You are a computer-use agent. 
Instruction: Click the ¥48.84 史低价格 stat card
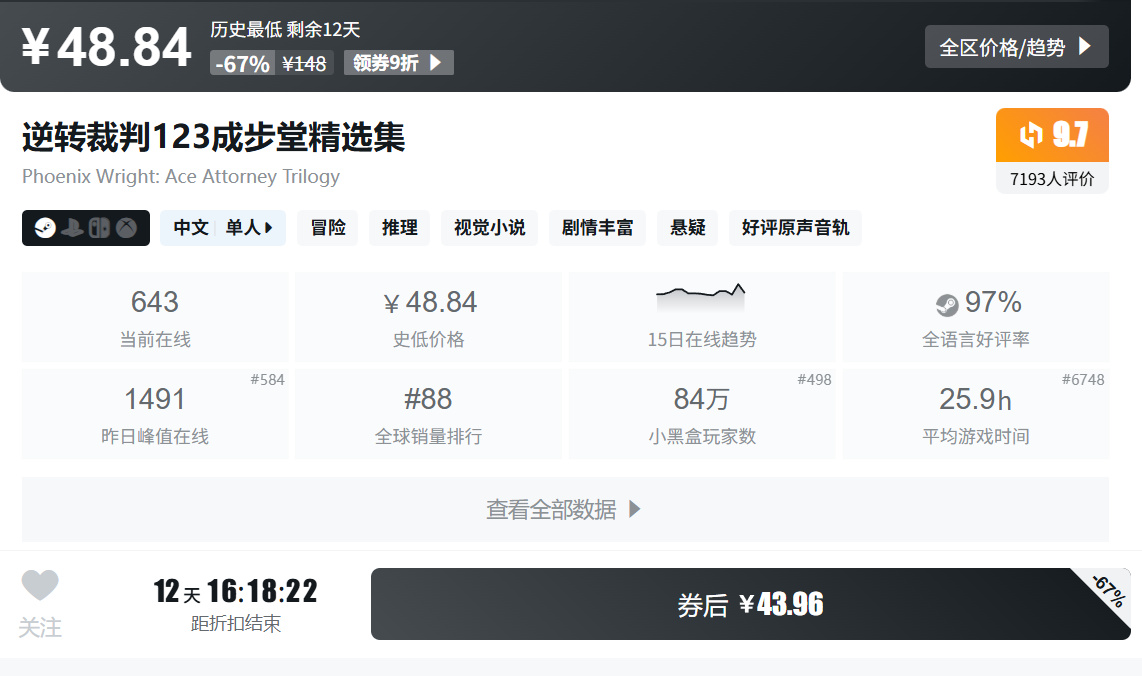[428, 317]
